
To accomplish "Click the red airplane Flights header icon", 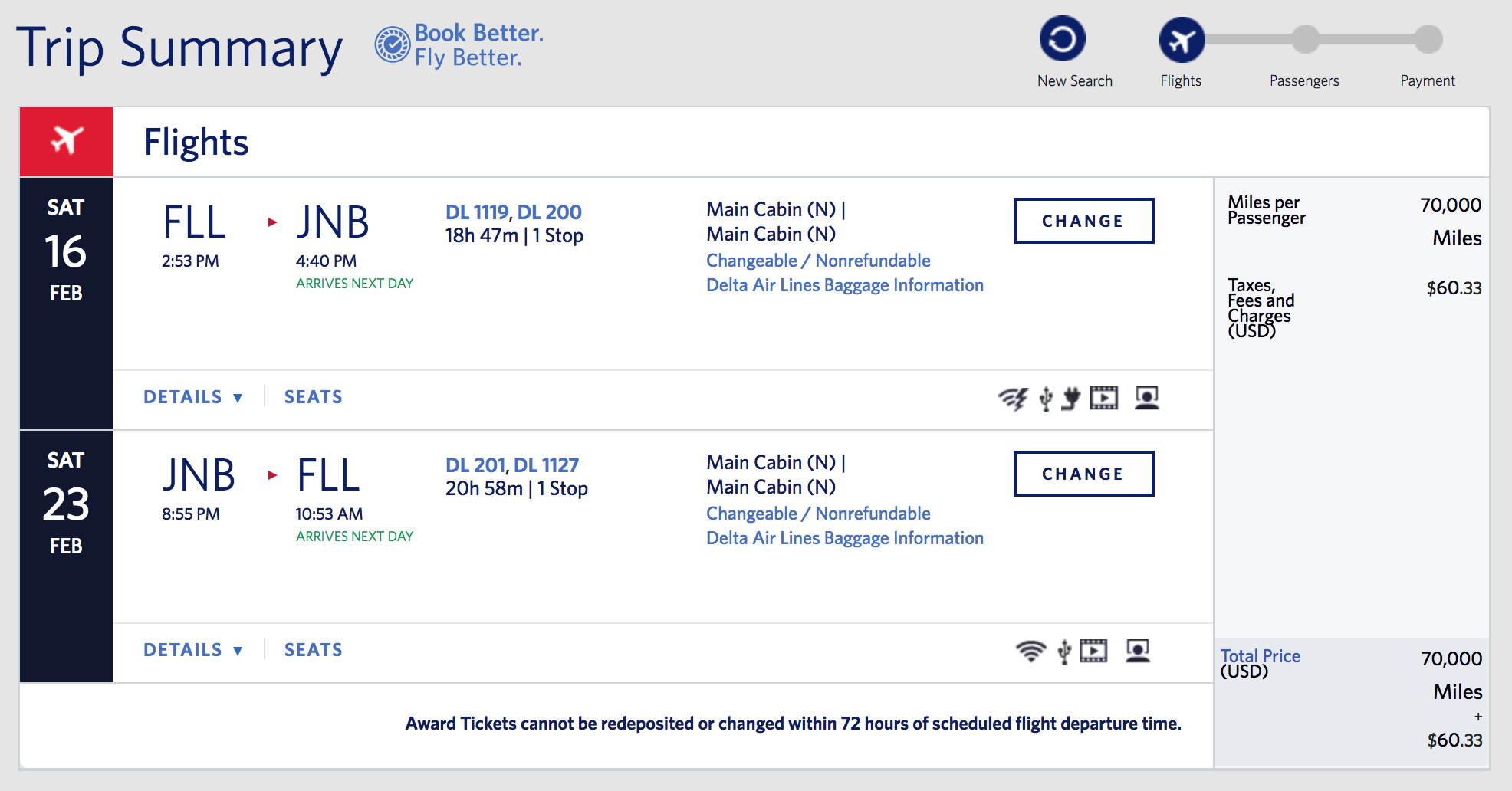I will (x=67, y=141).
